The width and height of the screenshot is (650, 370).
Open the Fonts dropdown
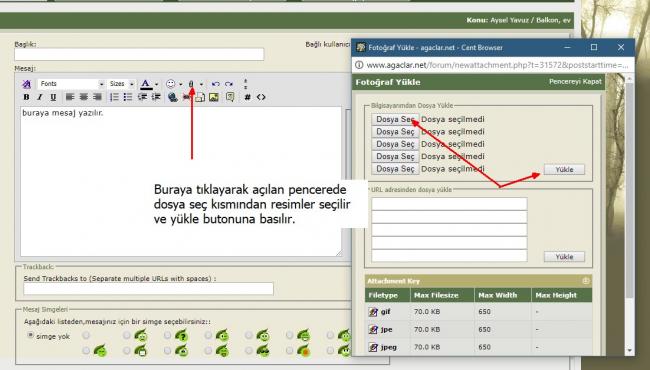pos(71,84)
